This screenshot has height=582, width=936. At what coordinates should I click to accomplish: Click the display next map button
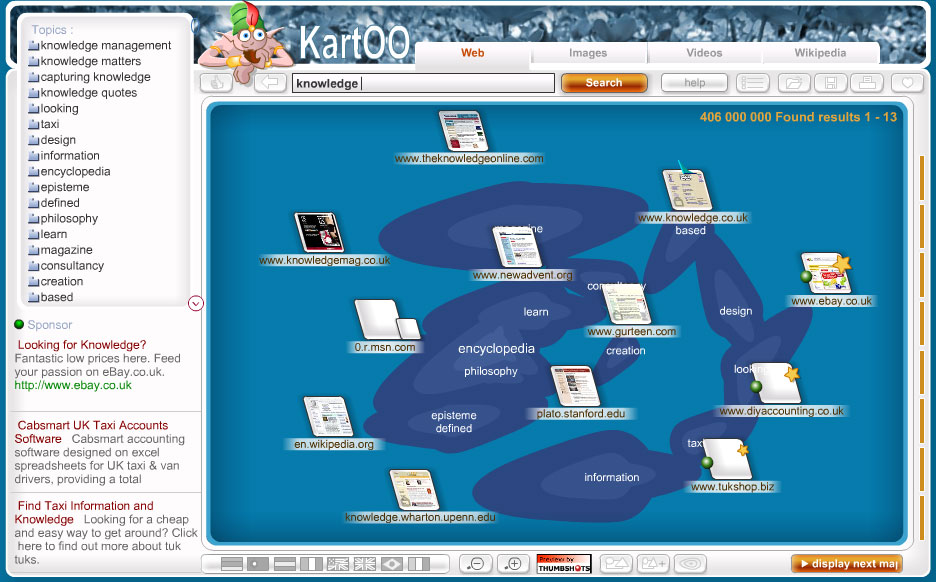click(847, 563)
